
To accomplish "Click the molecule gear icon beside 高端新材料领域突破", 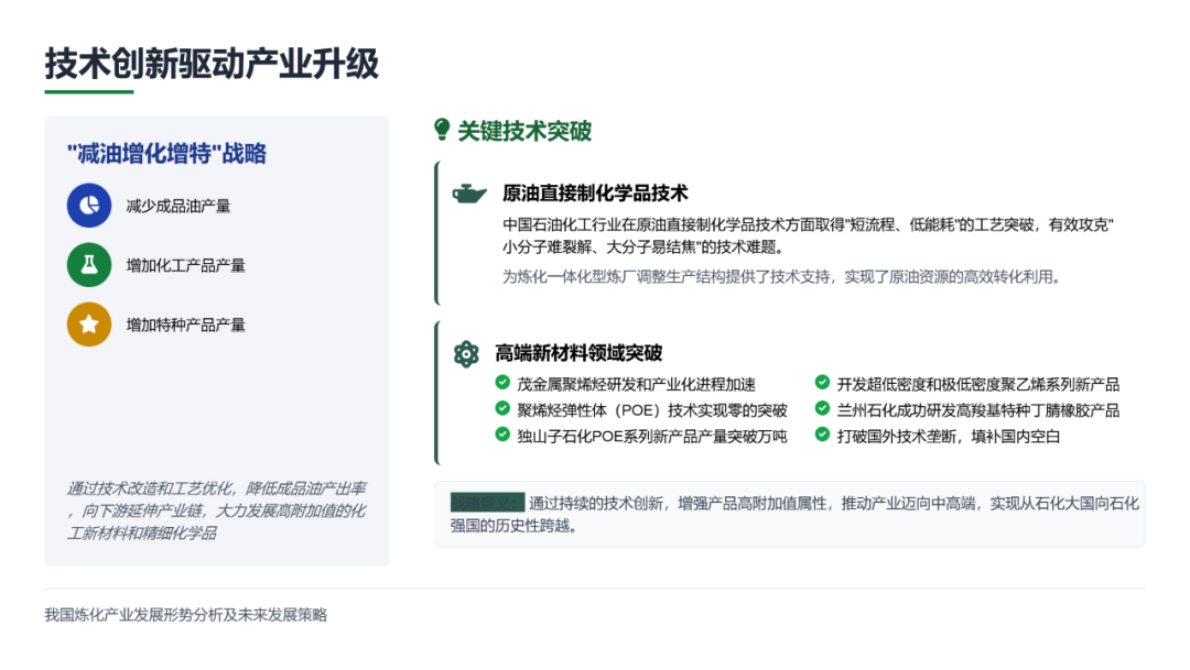I will (x=466, y=352).
